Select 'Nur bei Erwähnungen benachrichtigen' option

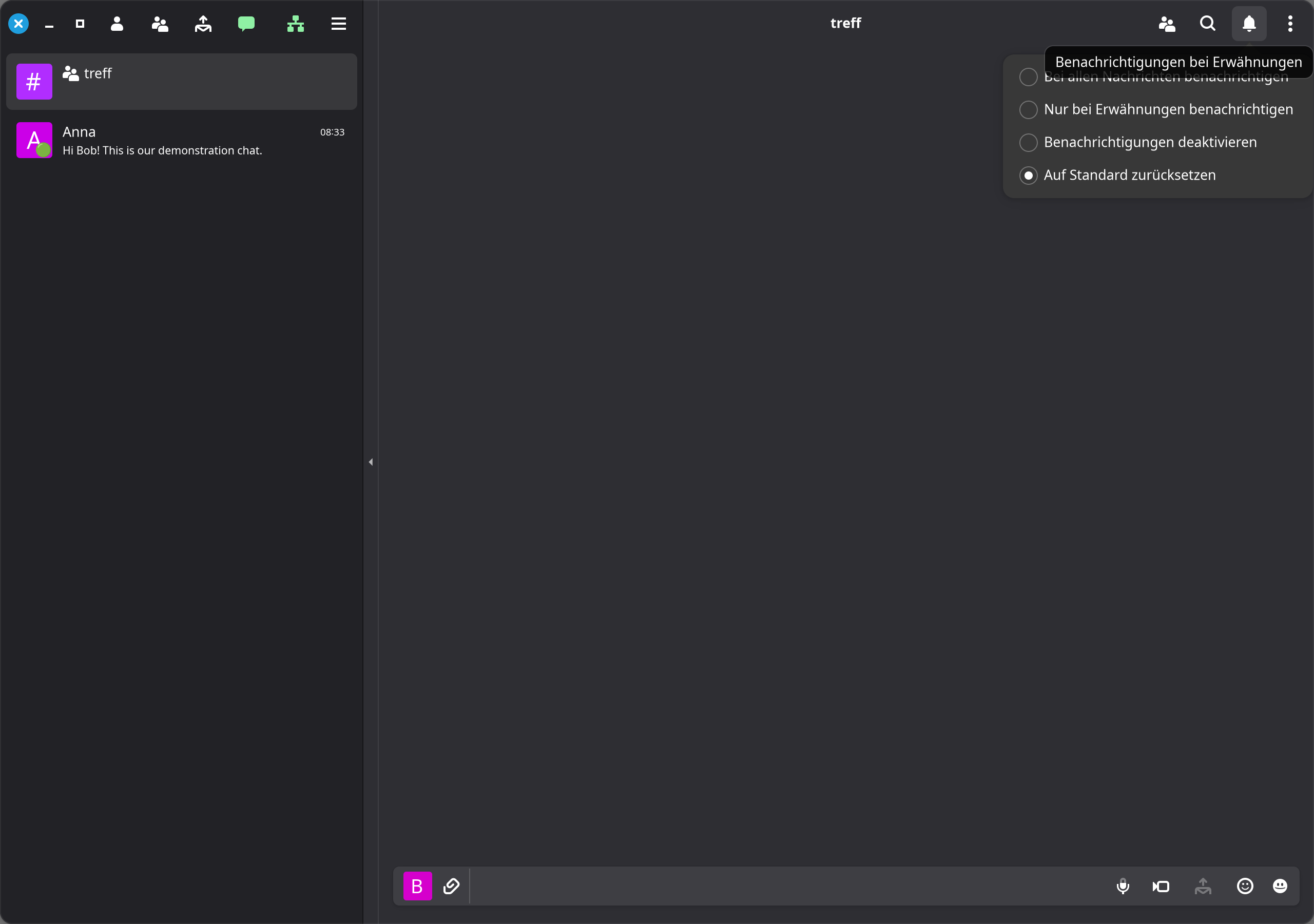click(1156, 109)
